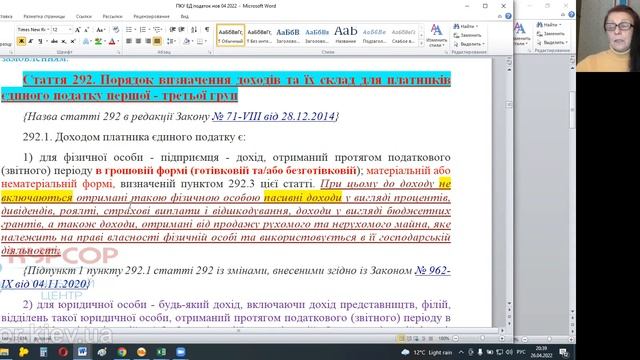This screenshot has height=360, width=640.
Task: Open Word from the Windows taskbar
Action: tap(82, 352)
